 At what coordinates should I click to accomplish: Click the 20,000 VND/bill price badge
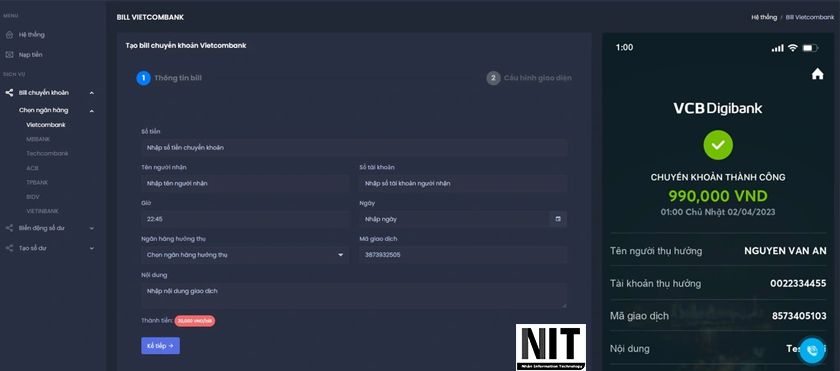tap(194, 321)
